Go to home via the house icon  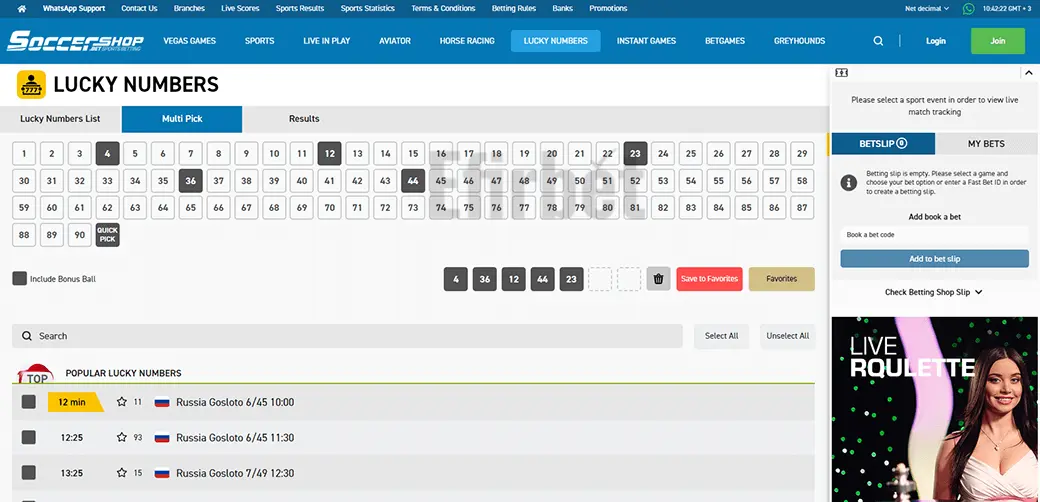22,9
